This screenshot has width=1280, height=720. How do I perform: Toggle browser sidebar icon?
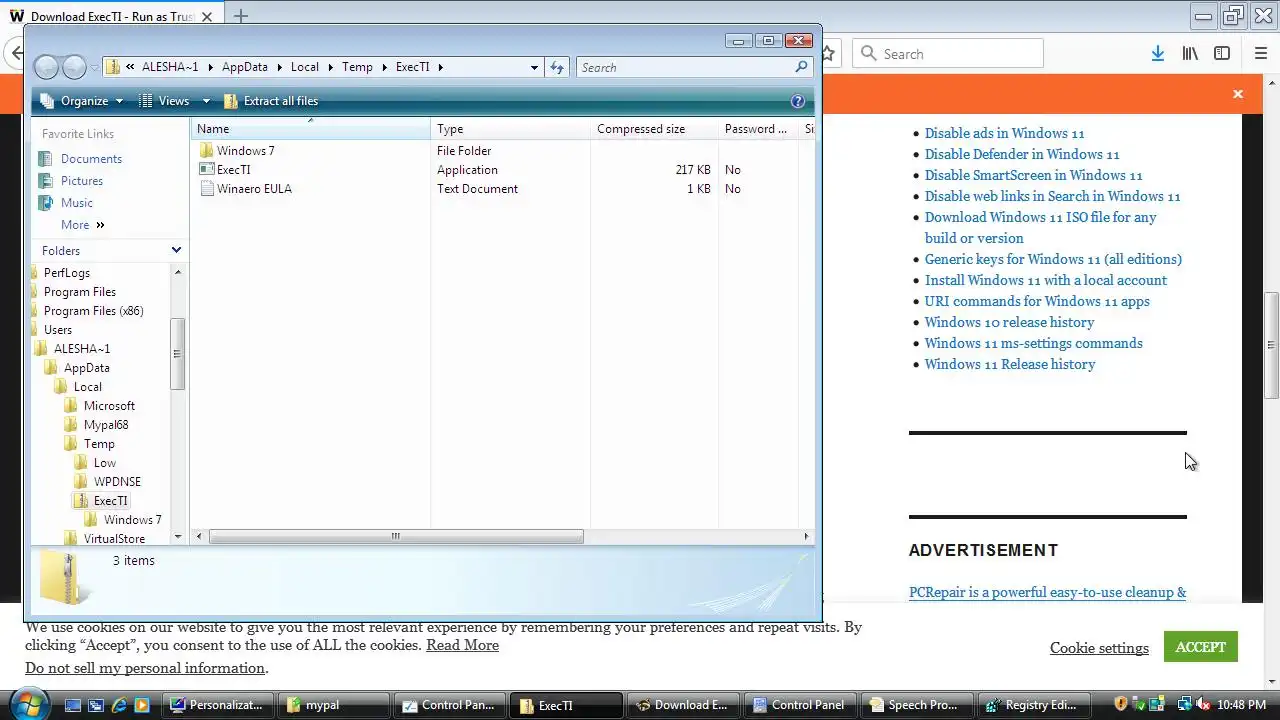coord(1222,54)
